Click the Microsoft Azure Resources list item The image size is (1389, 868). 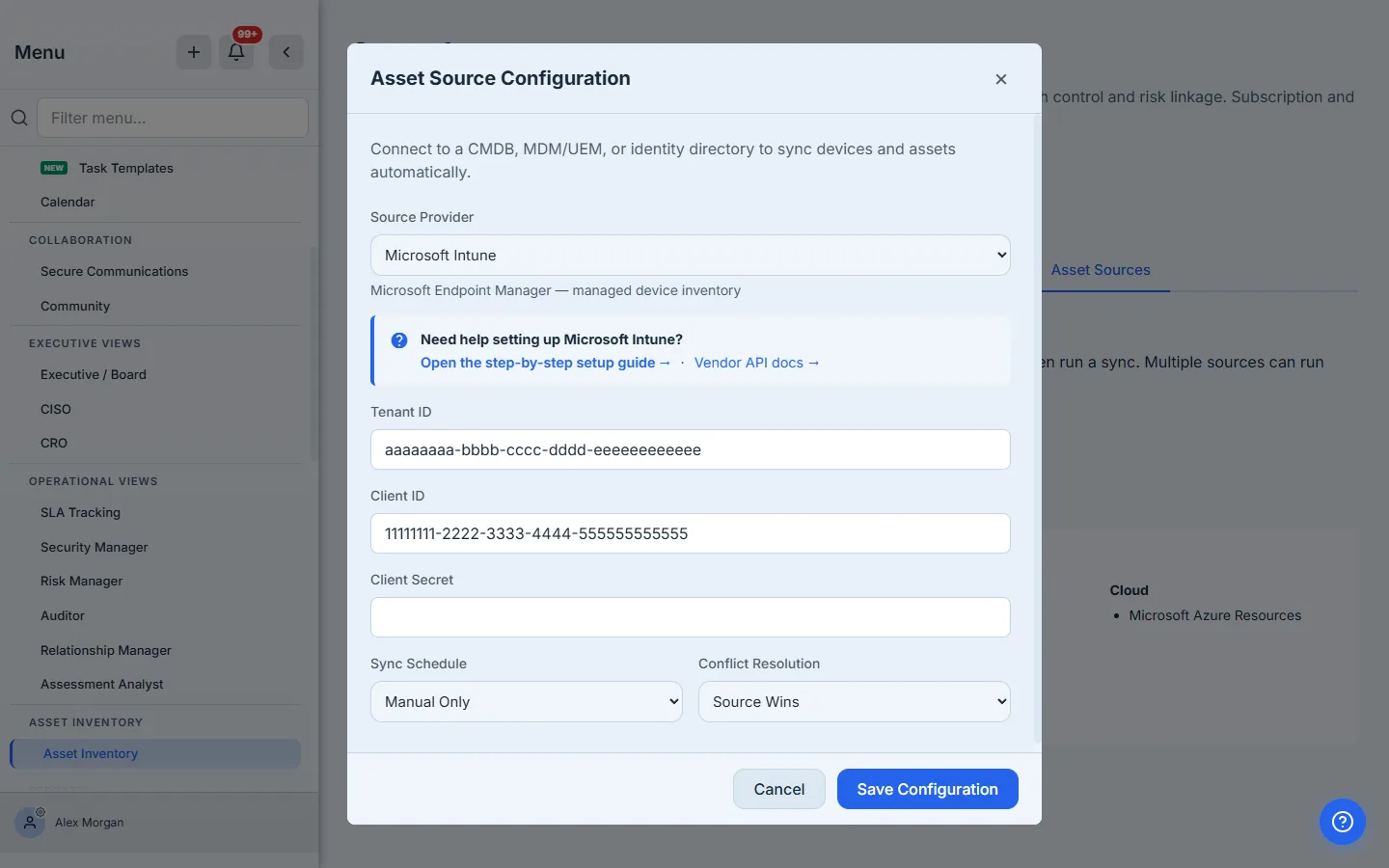tap(1215, 615)
